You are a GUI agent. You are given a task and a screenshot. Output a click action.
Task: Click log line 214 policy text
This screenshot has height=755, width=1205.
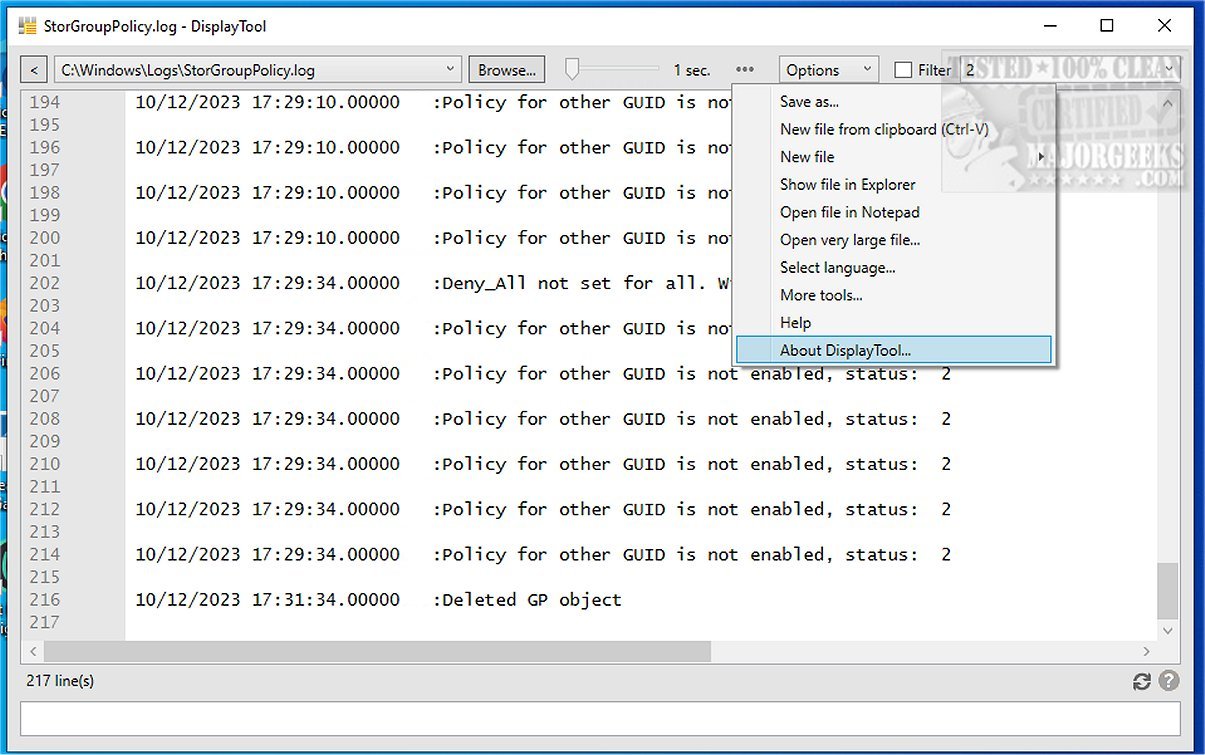(692, 555)
